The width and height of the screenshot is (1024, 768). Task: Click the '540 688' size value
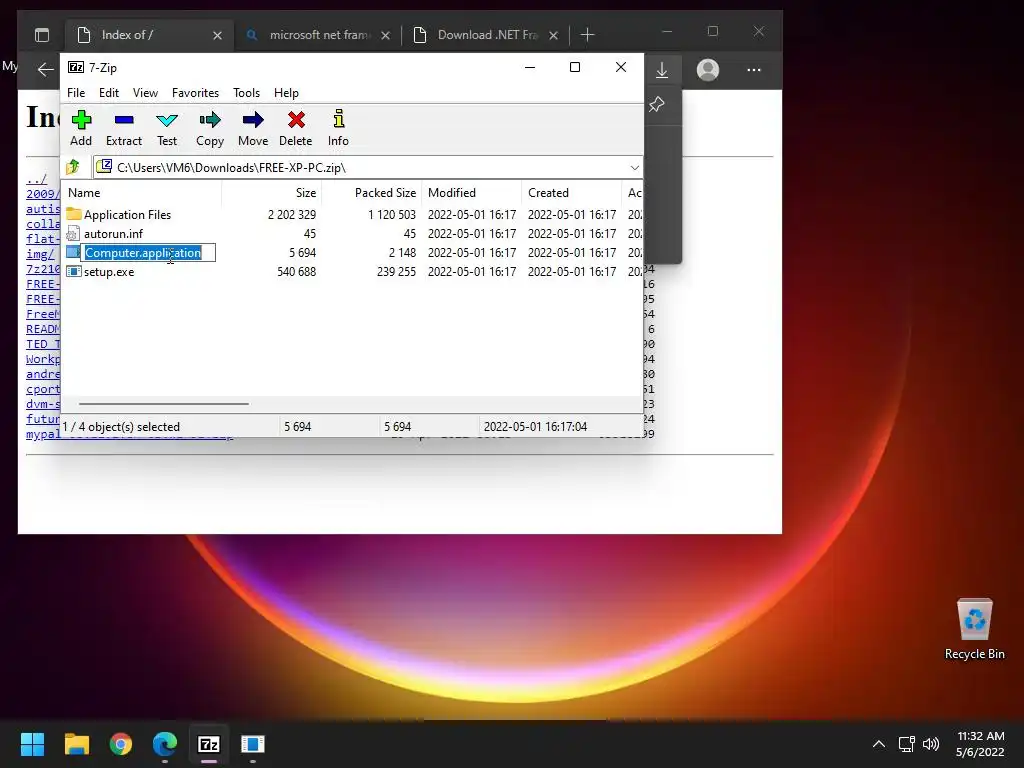(x=296, y=272)
